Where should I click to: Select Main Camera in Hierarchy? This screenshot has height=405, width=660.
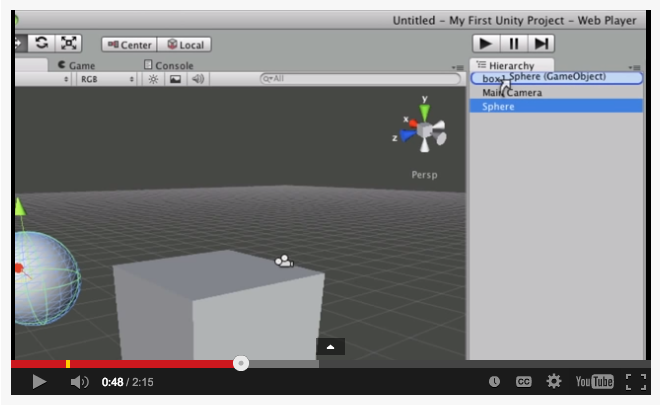(556, 93)
